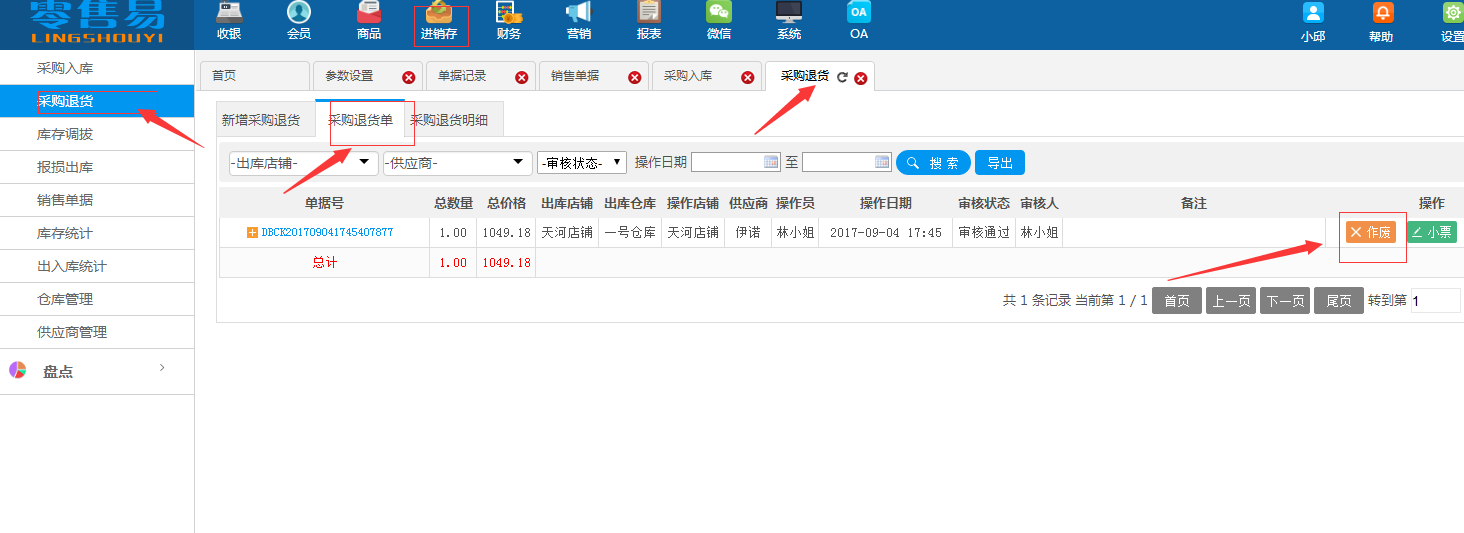Go to 尾页 last page

coord(1339,301)
